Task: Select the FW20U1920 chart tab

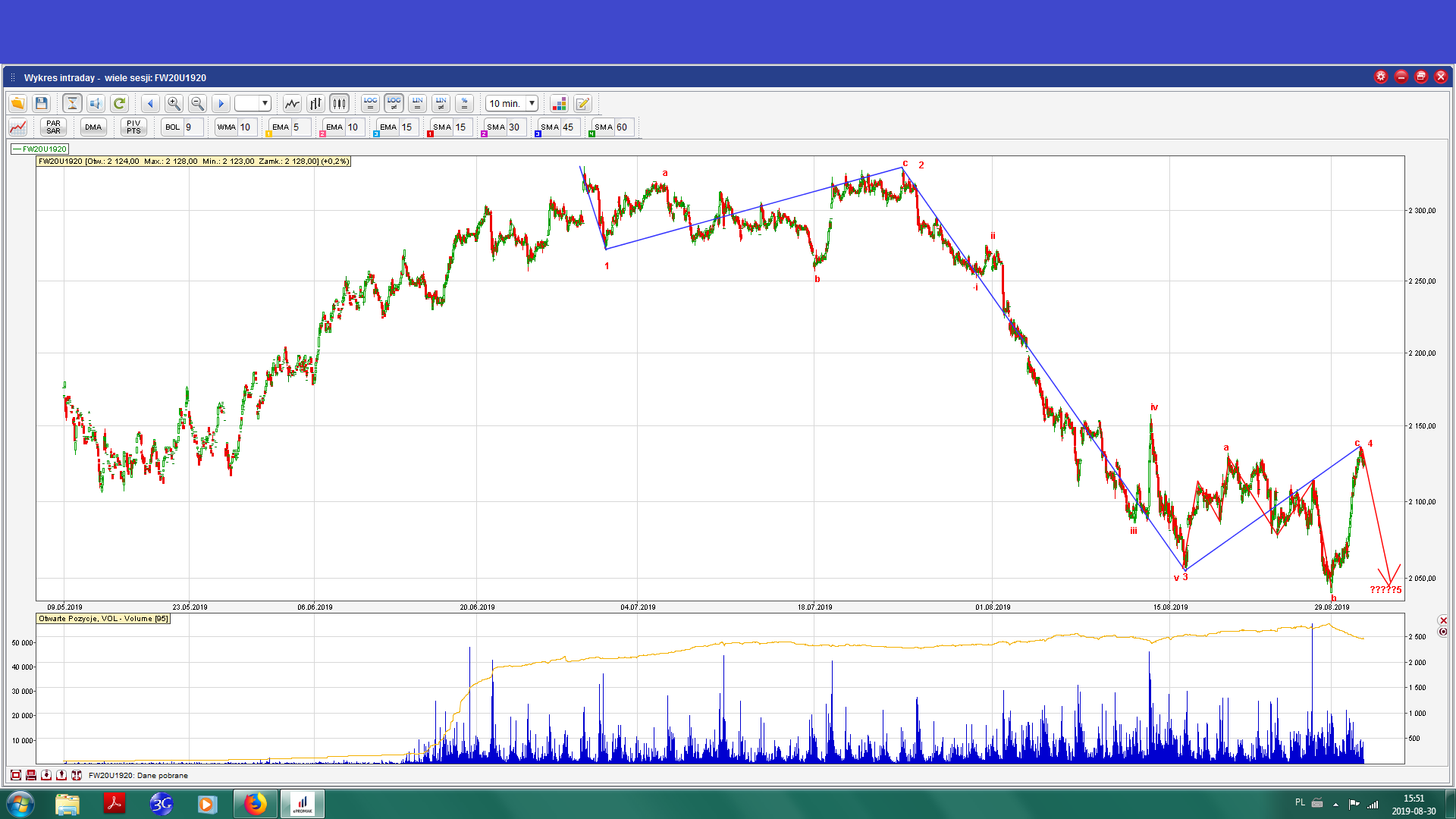Action: [x=40, y=149]
